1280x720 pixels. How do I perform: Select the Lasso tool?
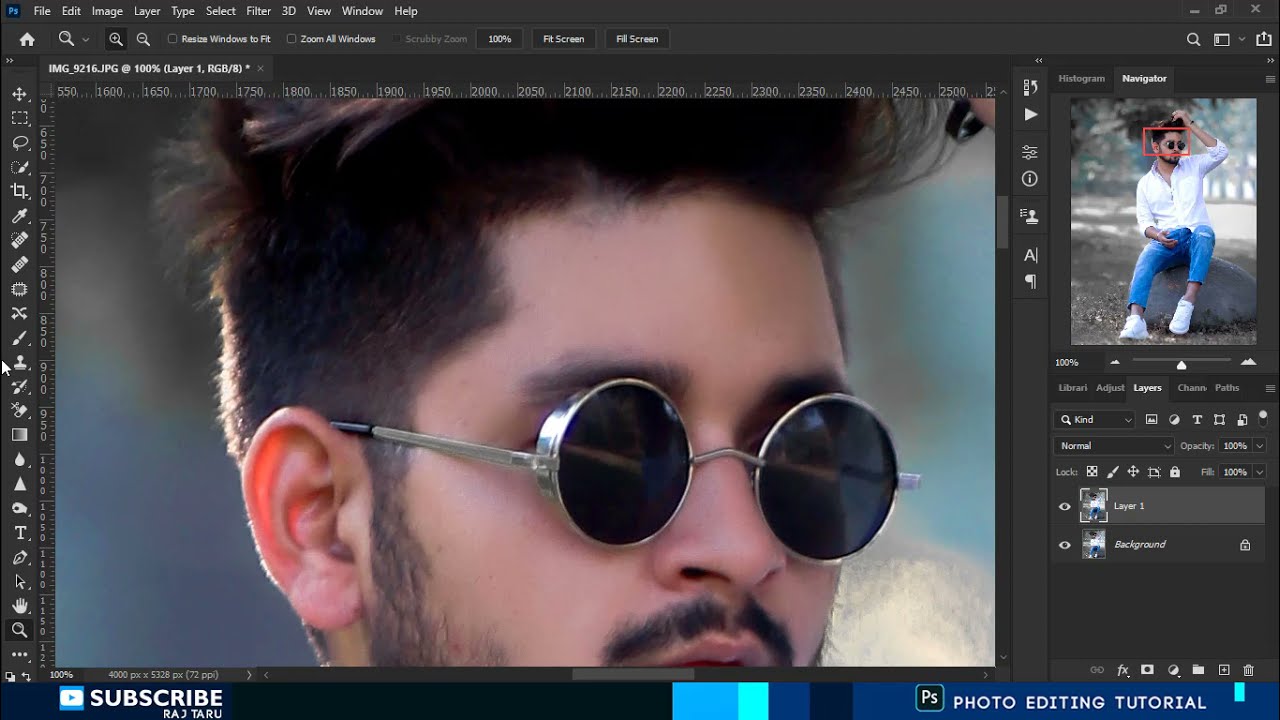click(19, 143)
